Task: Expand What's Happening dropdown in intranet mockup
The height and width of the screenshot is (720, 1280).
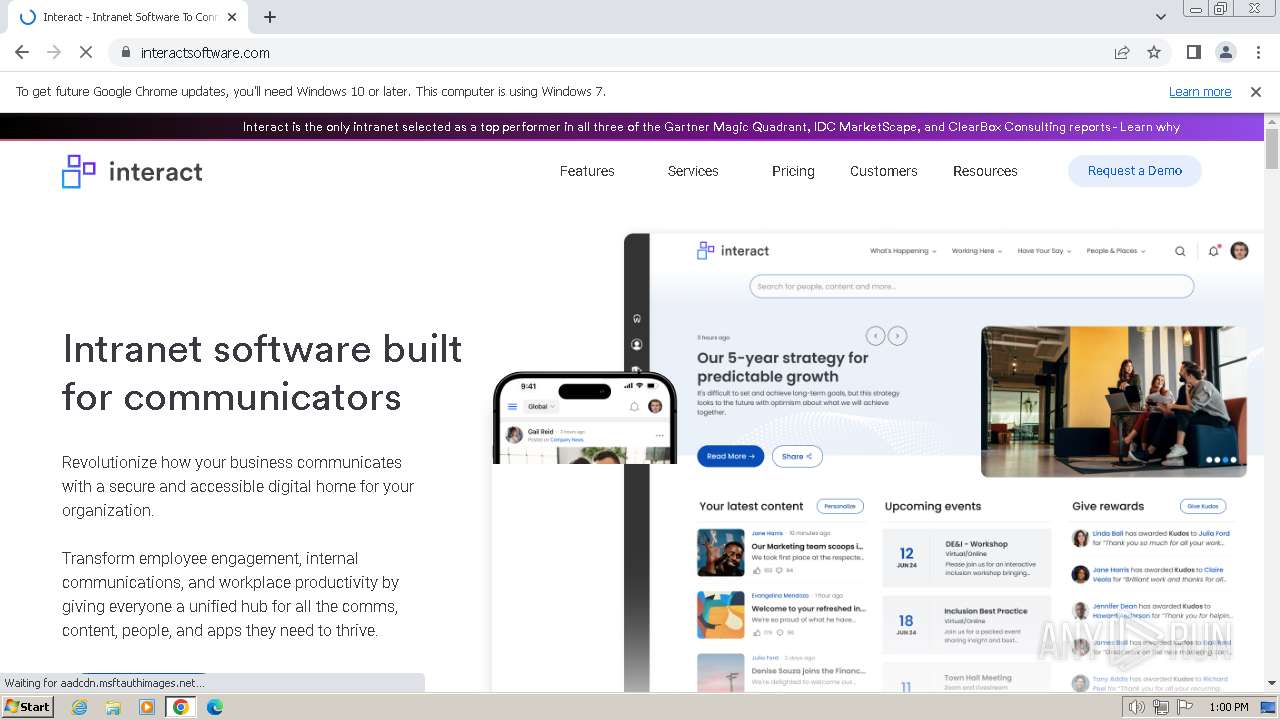Action: pyautogui.click(x=903, y=251)
